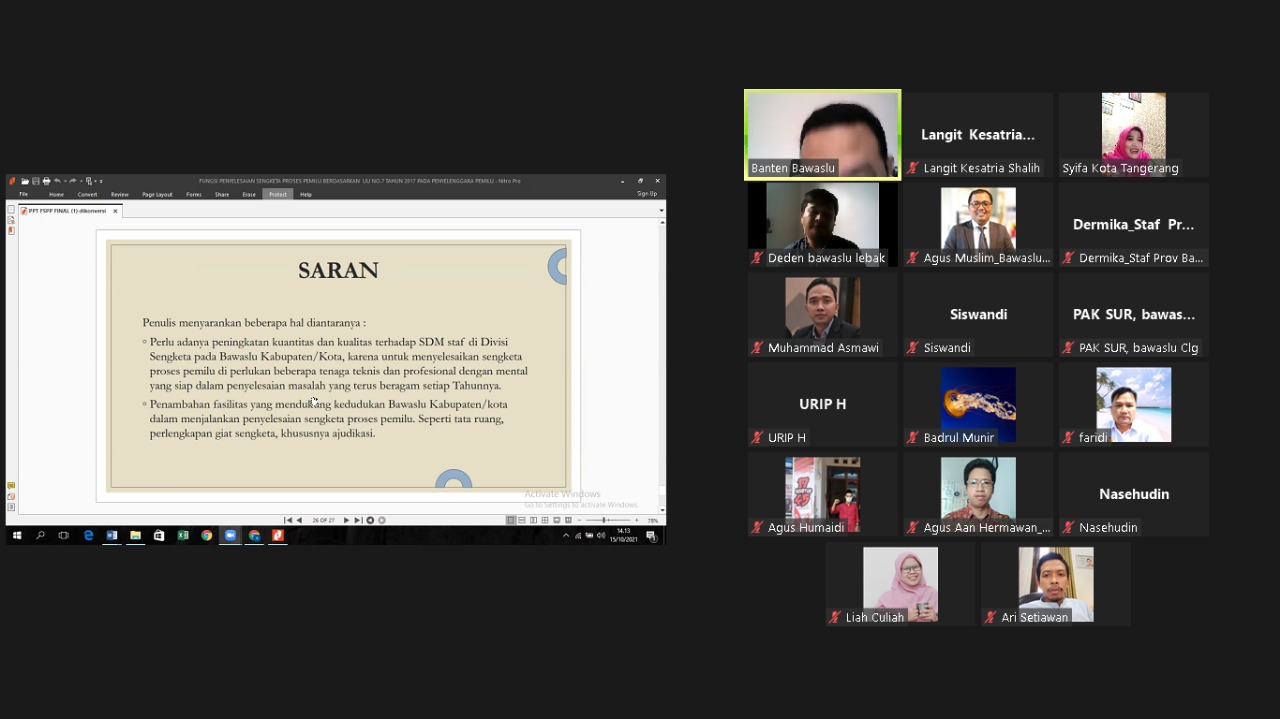Open the Convert ribbon tab
Viewport: 1280px width, 719px height.
[87, 194]
